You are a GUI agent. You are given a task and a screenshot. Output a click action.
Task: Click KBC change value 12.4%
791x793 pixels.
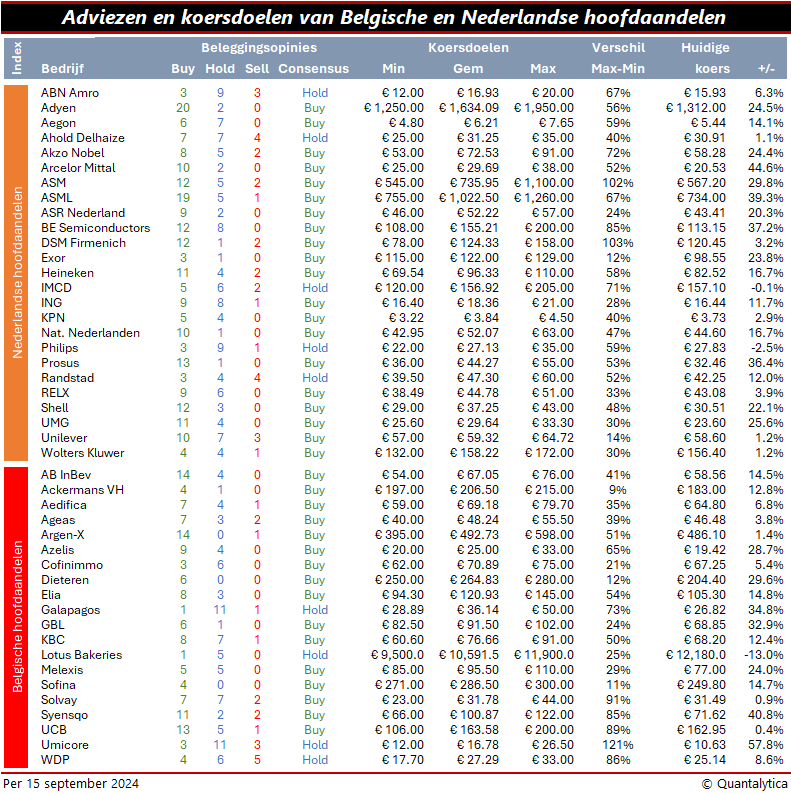pos(766,640)
